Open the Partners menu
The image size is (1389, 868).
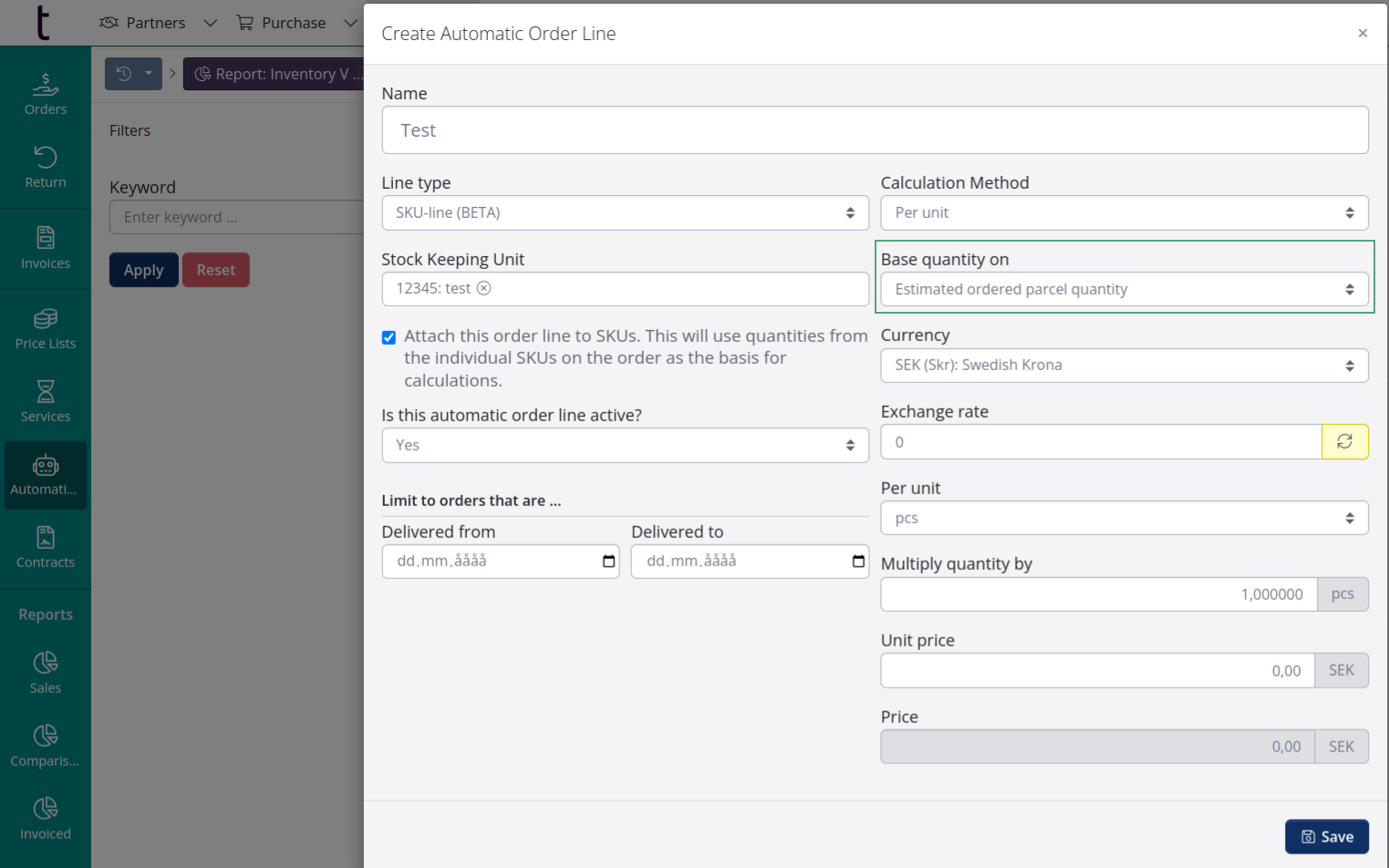[x=155, y=22]
